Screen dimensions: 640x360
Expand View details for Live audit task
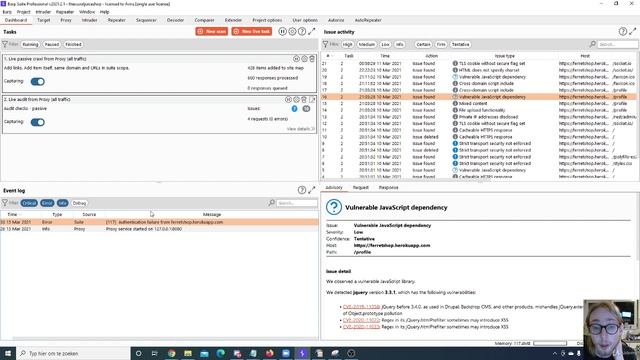pos(300,129)
